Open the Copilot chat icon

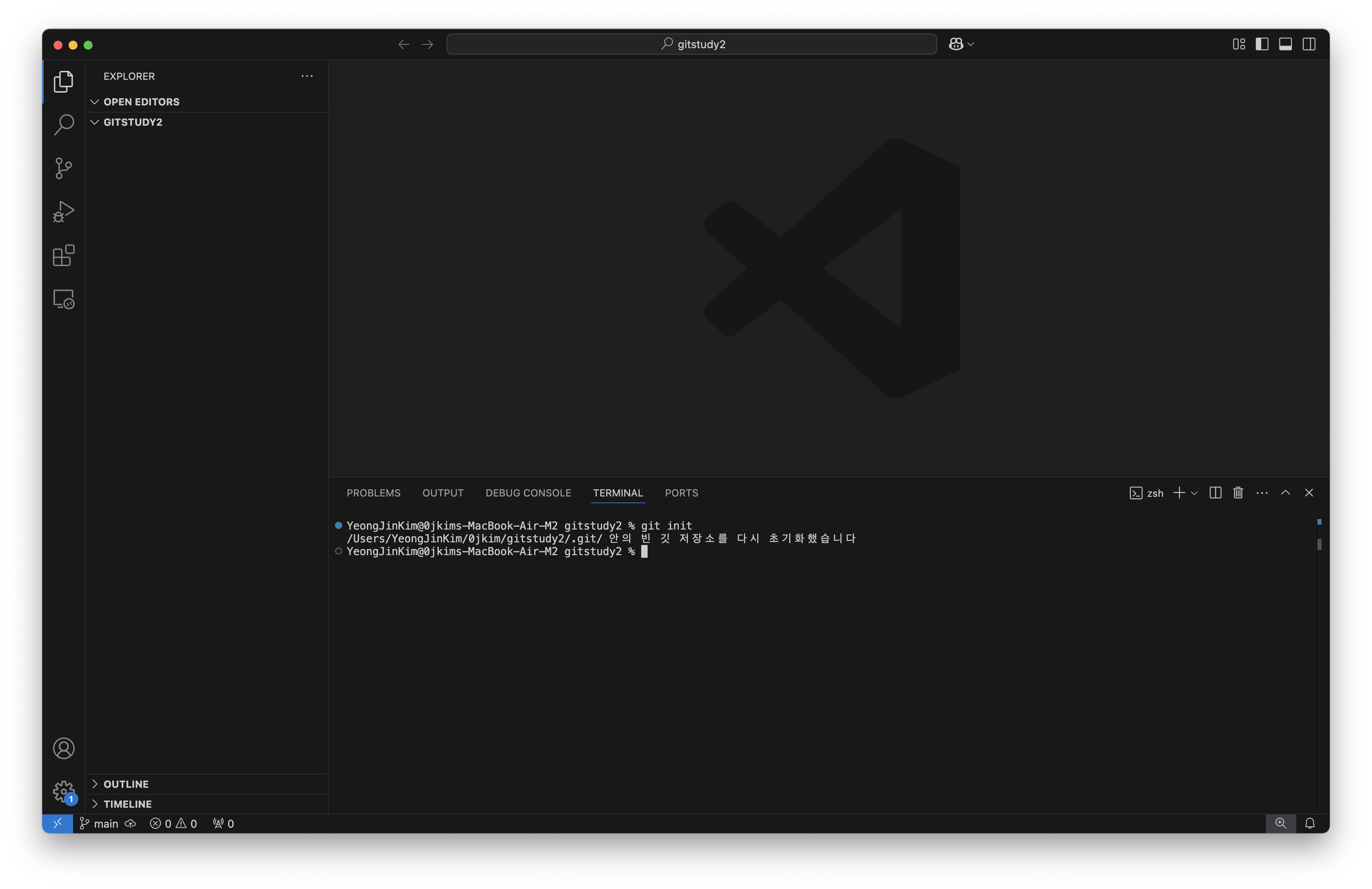coord(955,44)
